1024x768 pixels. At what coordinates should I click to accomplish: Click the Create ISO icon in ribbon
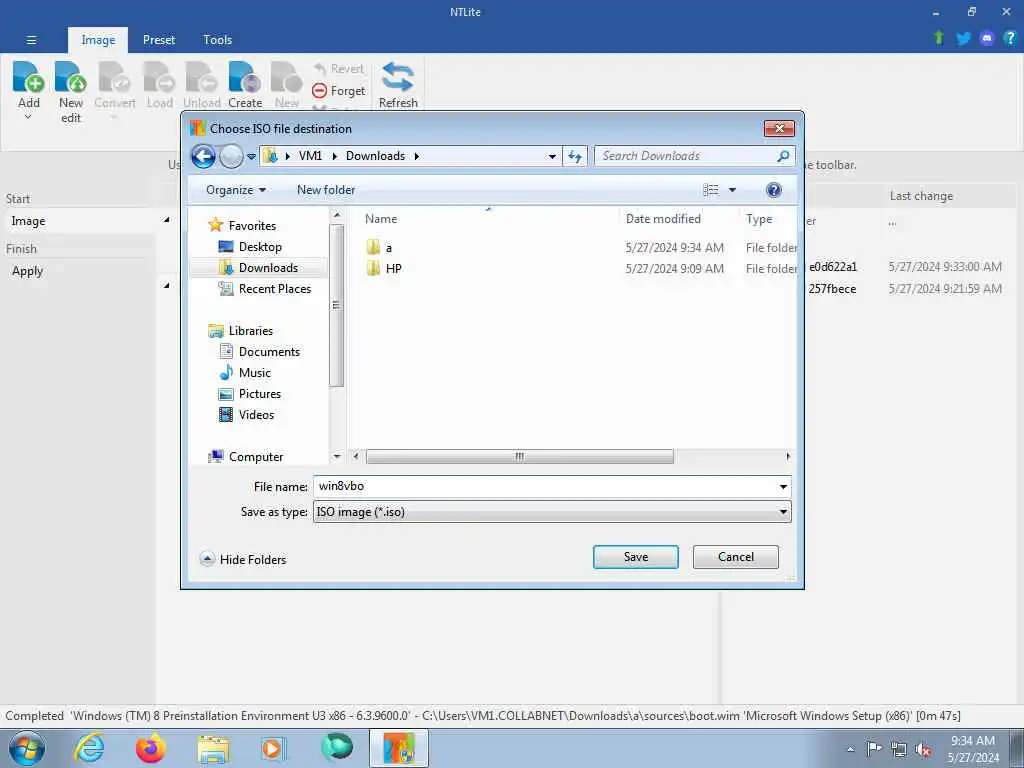pos(245,77)
